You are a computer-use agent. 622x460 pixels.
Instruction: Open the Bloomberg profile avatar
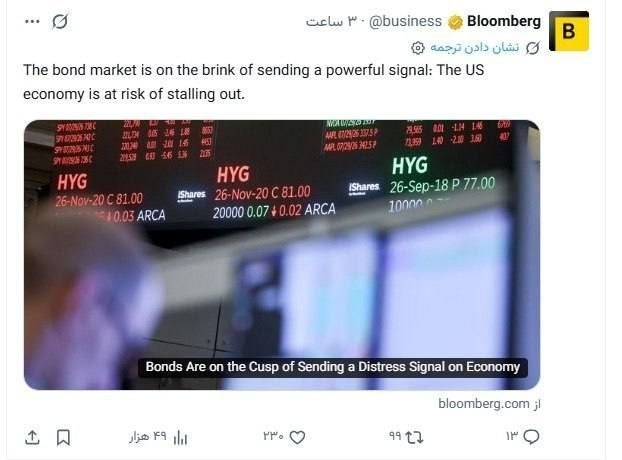[x=569, y=31]
